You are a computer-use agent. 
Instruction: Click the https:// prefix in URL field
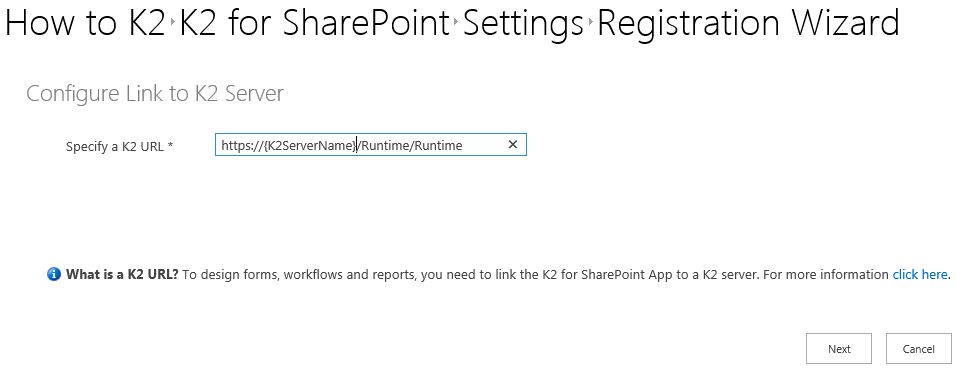[242, 145]
